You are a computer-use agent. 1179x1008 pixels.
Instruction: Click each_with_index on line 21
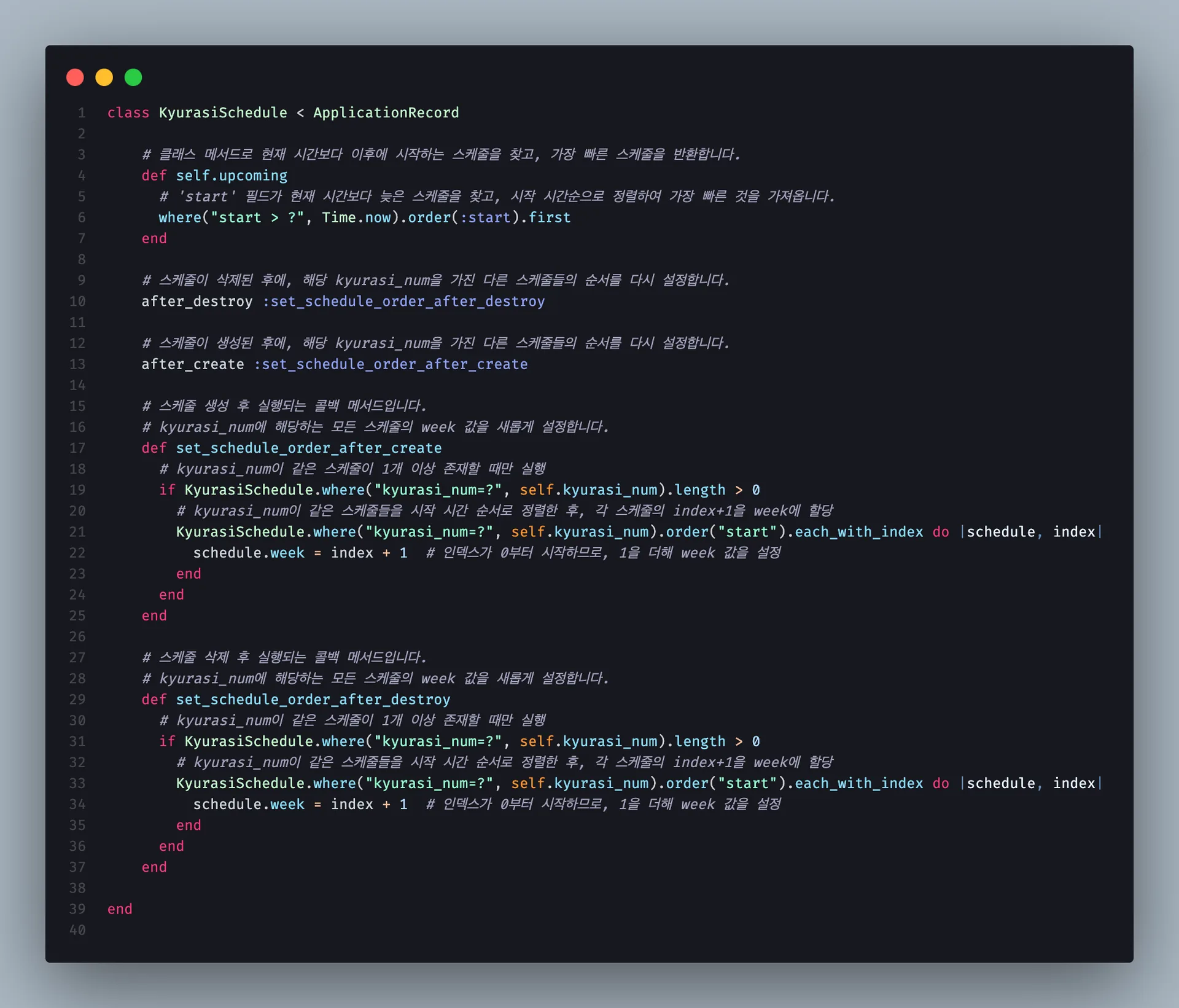(859, 532)
